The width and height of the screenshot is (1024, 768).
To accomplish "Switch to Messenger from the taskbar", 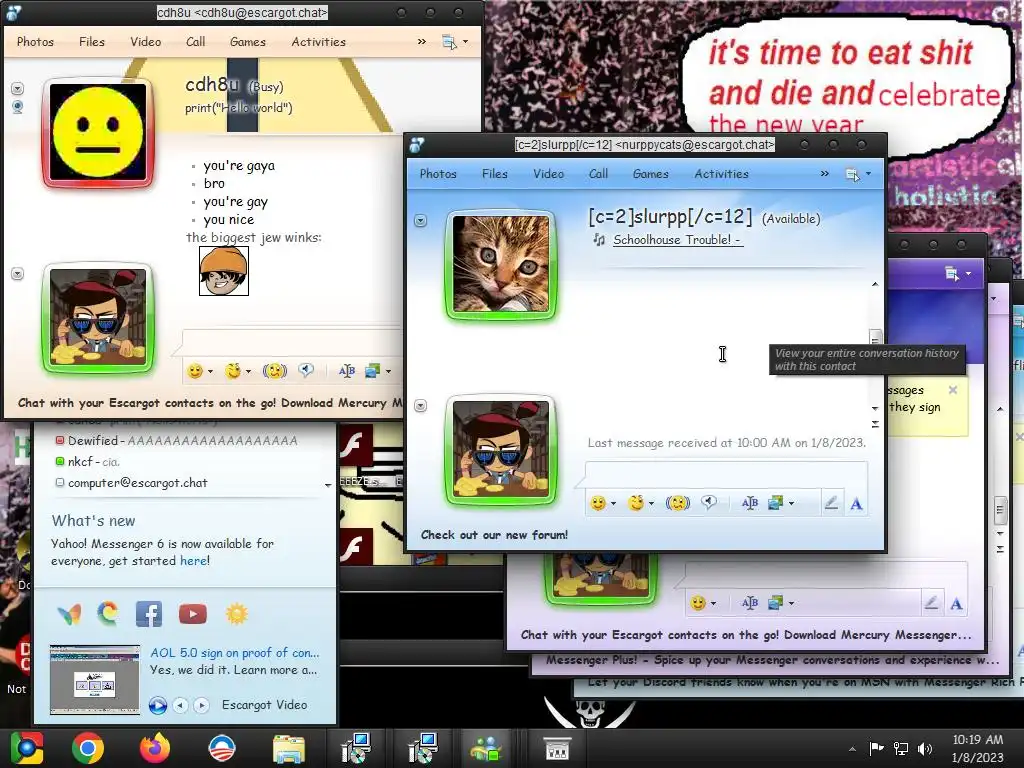I will tap(486, 749).
